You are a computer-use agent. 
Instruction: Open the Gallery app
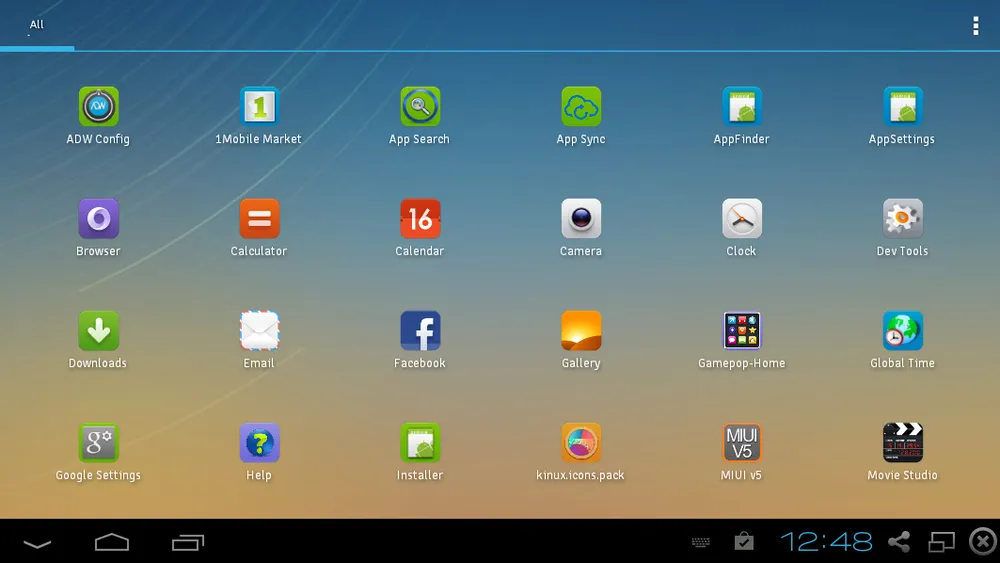pos(581,331)
